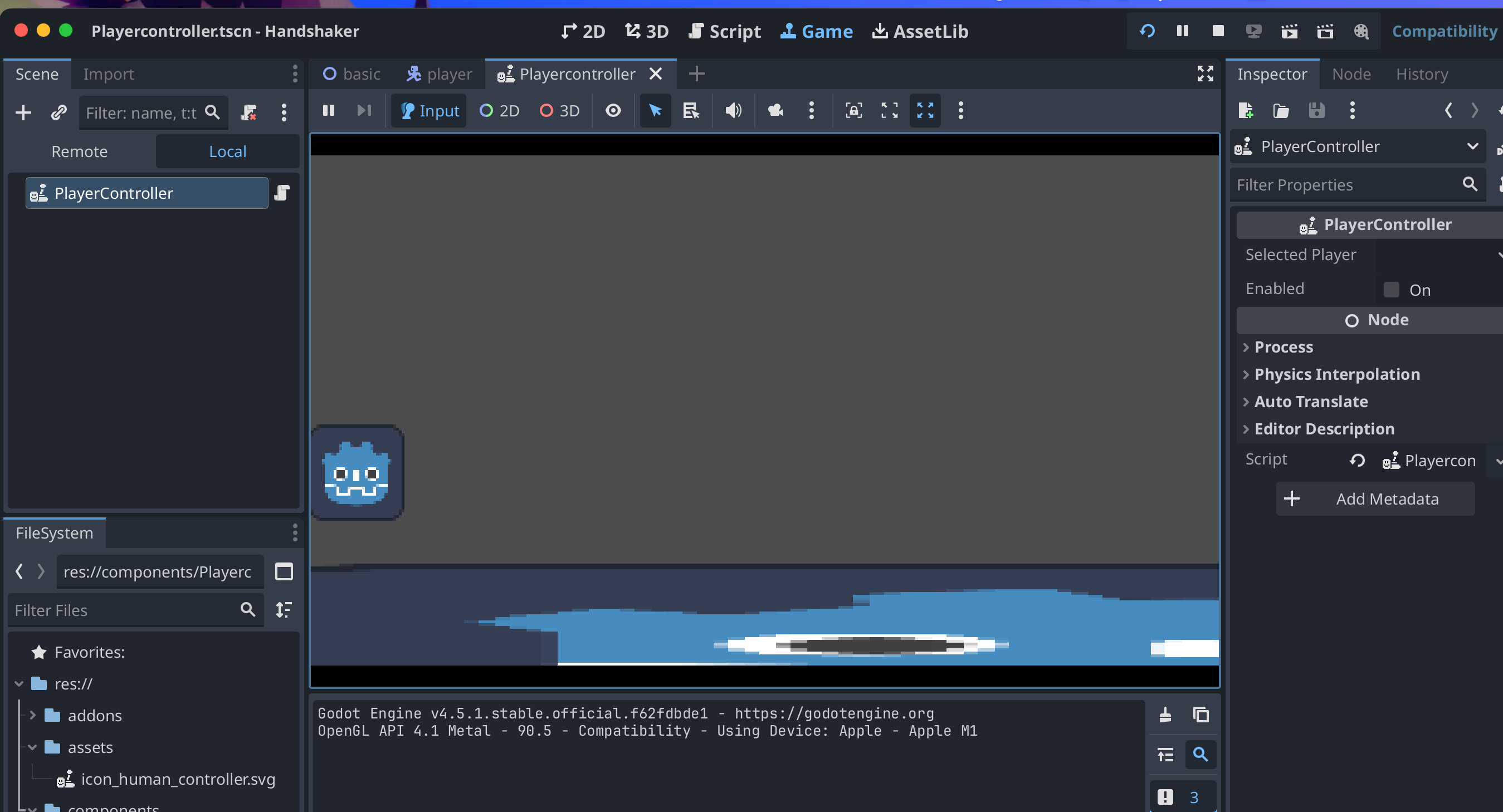The height and width of the screenshot is (812, 1503).
Task: Expand the Physics Interpolation section
Action: pyautogui.click(x=1337, y=374)
